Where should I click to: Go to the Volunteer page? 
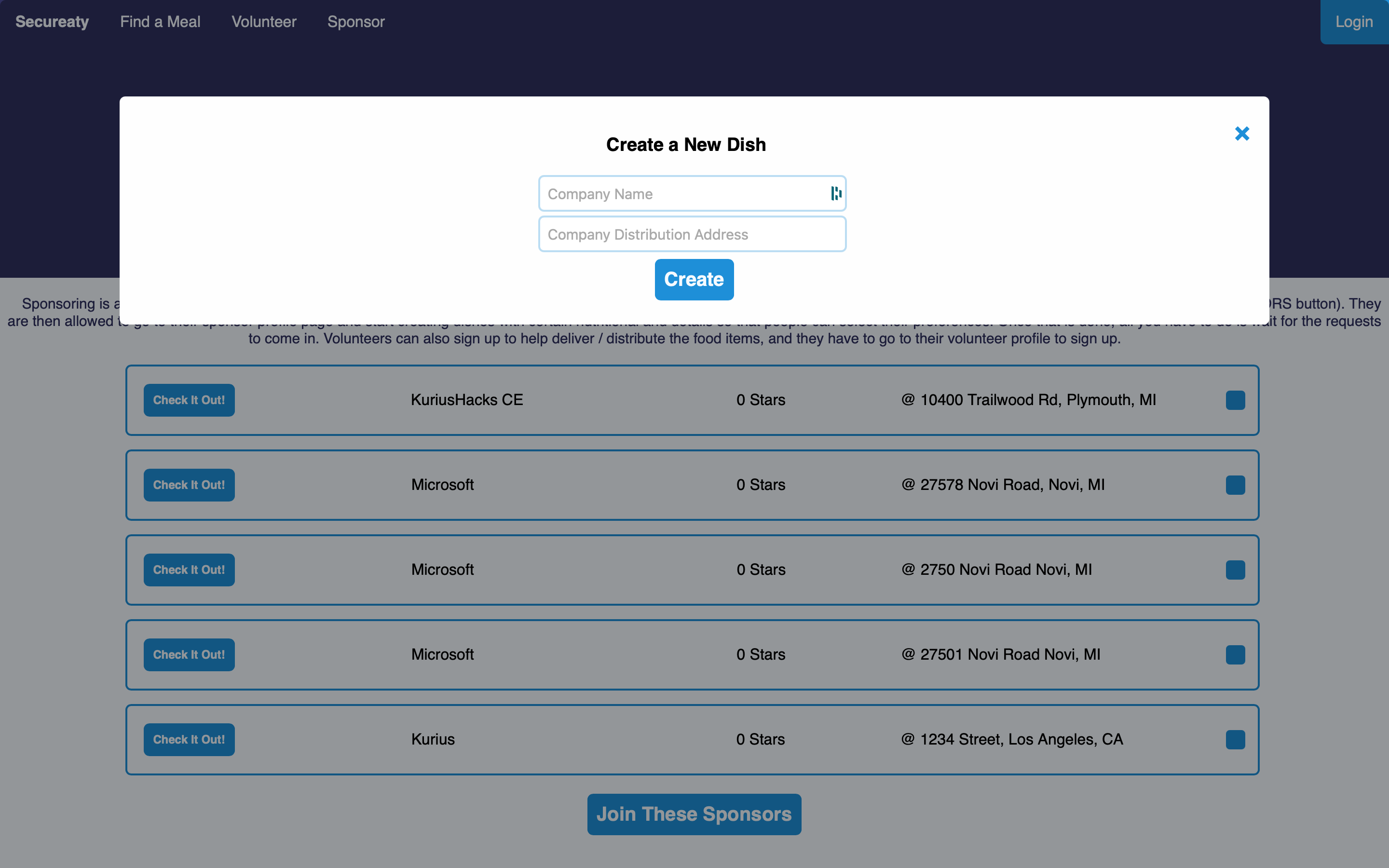click(x=263, y=22)
